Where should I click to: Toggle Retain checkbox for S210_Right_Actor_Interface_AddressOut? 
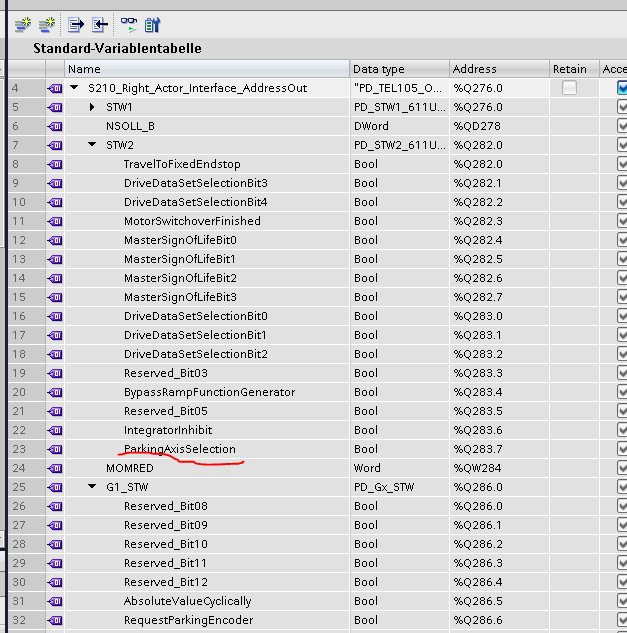(569, 88)
